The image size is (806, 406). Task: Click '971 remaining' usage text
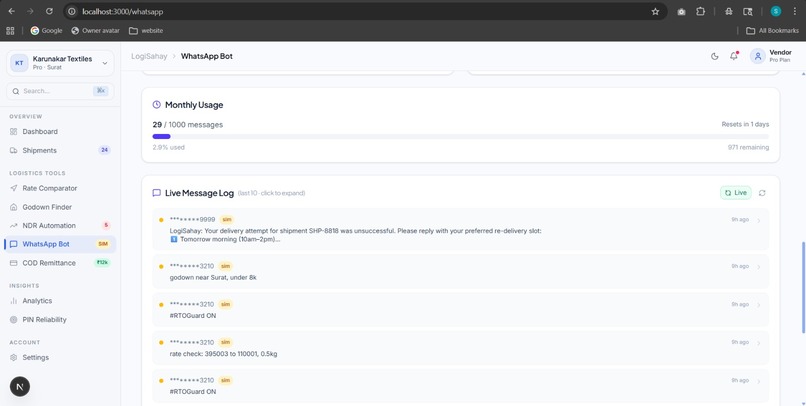tap(748, 147)
